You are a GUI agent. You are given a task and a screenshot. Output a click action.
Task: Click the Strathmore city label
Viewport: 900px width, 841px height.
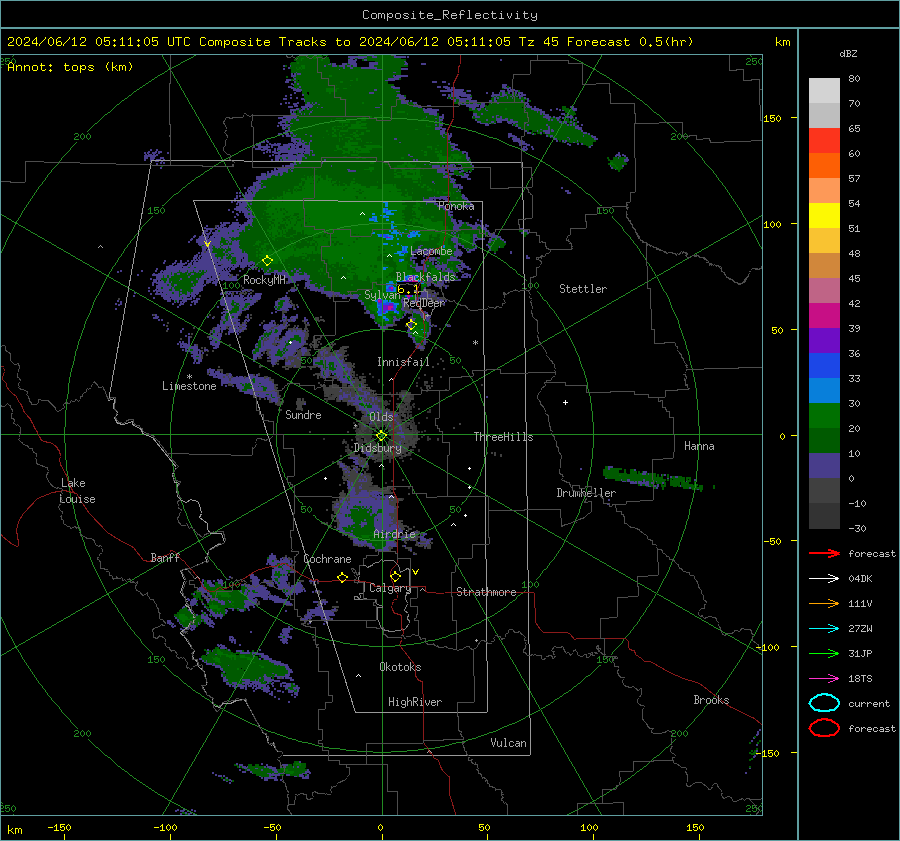tap(486, 592)
